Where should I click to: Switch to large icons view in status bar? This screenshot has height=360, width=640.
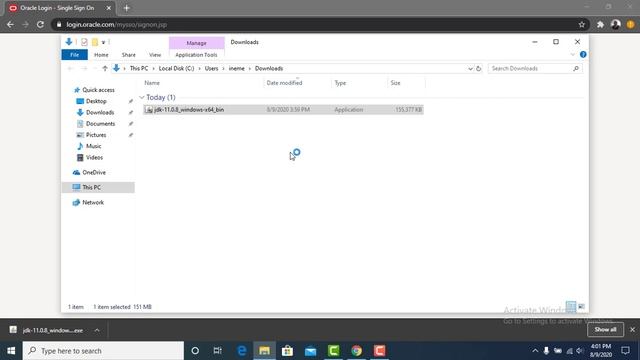582,307
